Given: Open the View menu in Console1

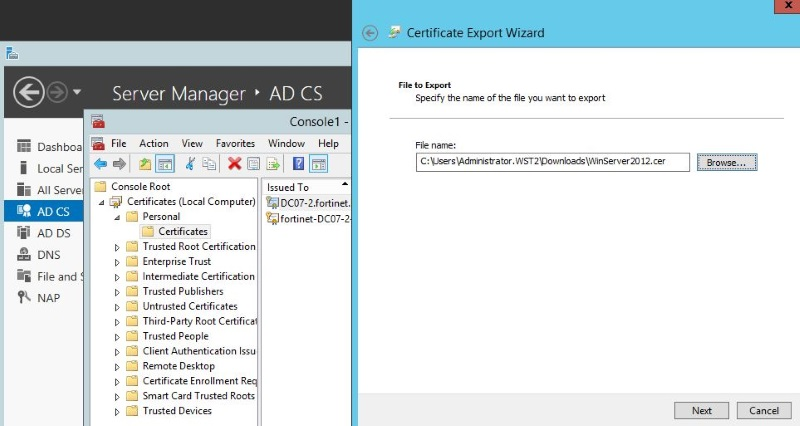Looking at the screenshot, I should (192, 143).
